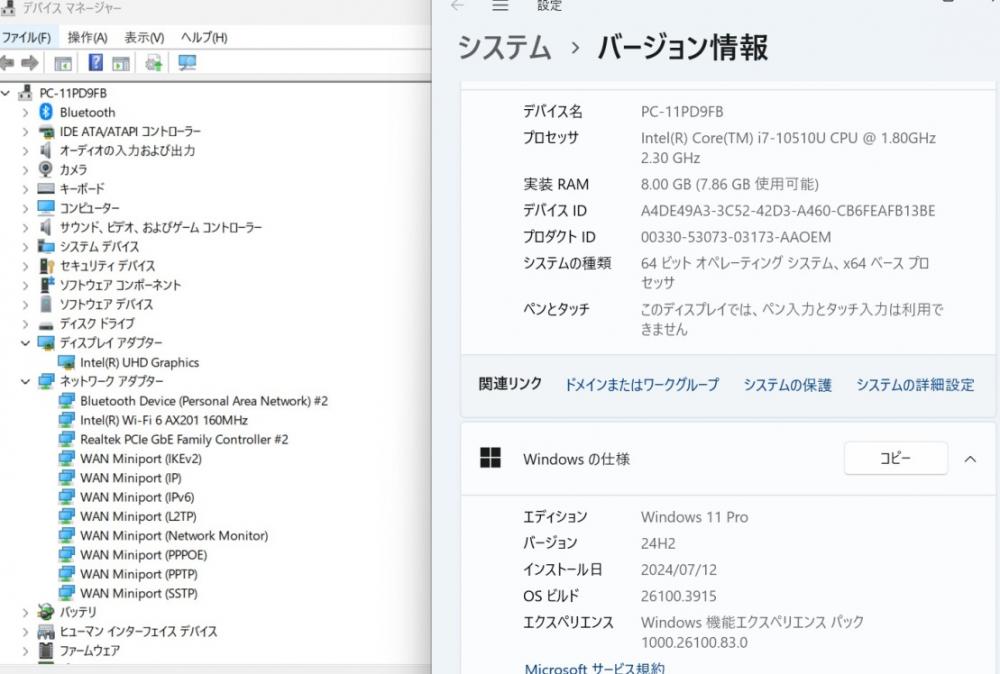Screen dimensions: 1000x674
Task: Click the disk drives (ディスク ドライブ) icon
Action: pos(46,324)
